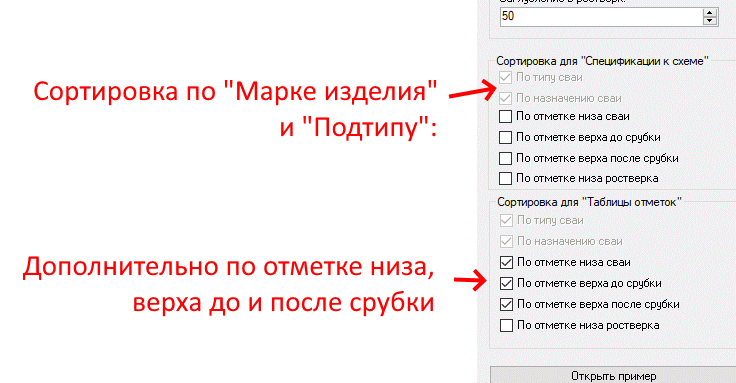
Task: Click the spinner down arrow for value 50
Action: tap(710, 21)
